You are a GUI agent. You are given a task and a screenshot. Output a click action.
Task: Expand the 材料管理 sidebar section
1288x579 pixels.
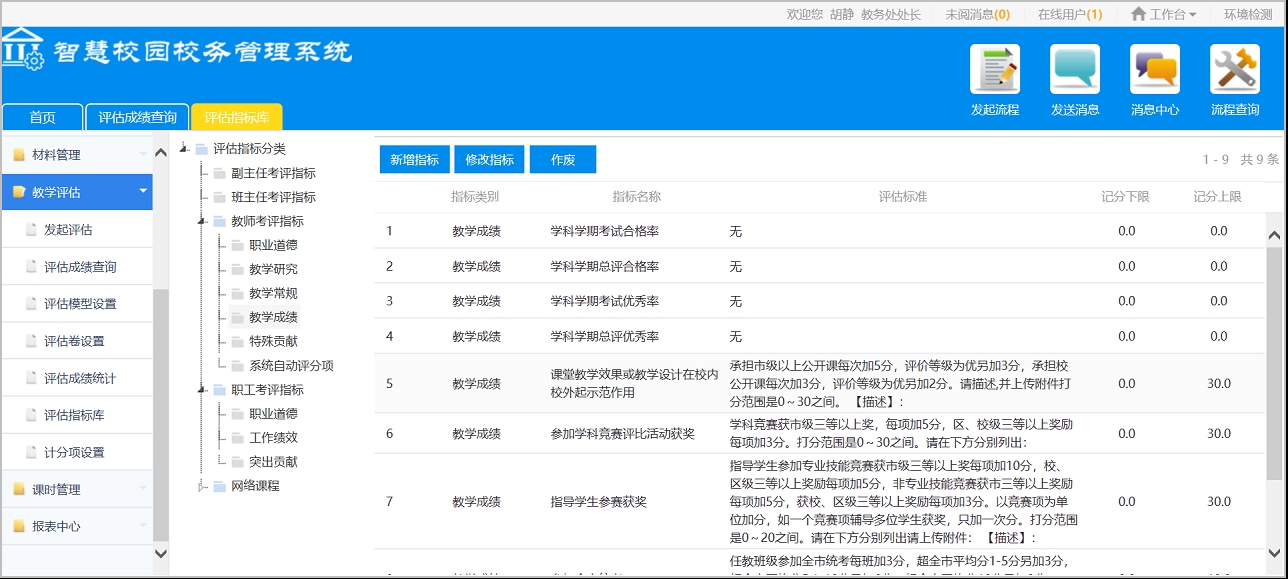click(x=143, y=155)
